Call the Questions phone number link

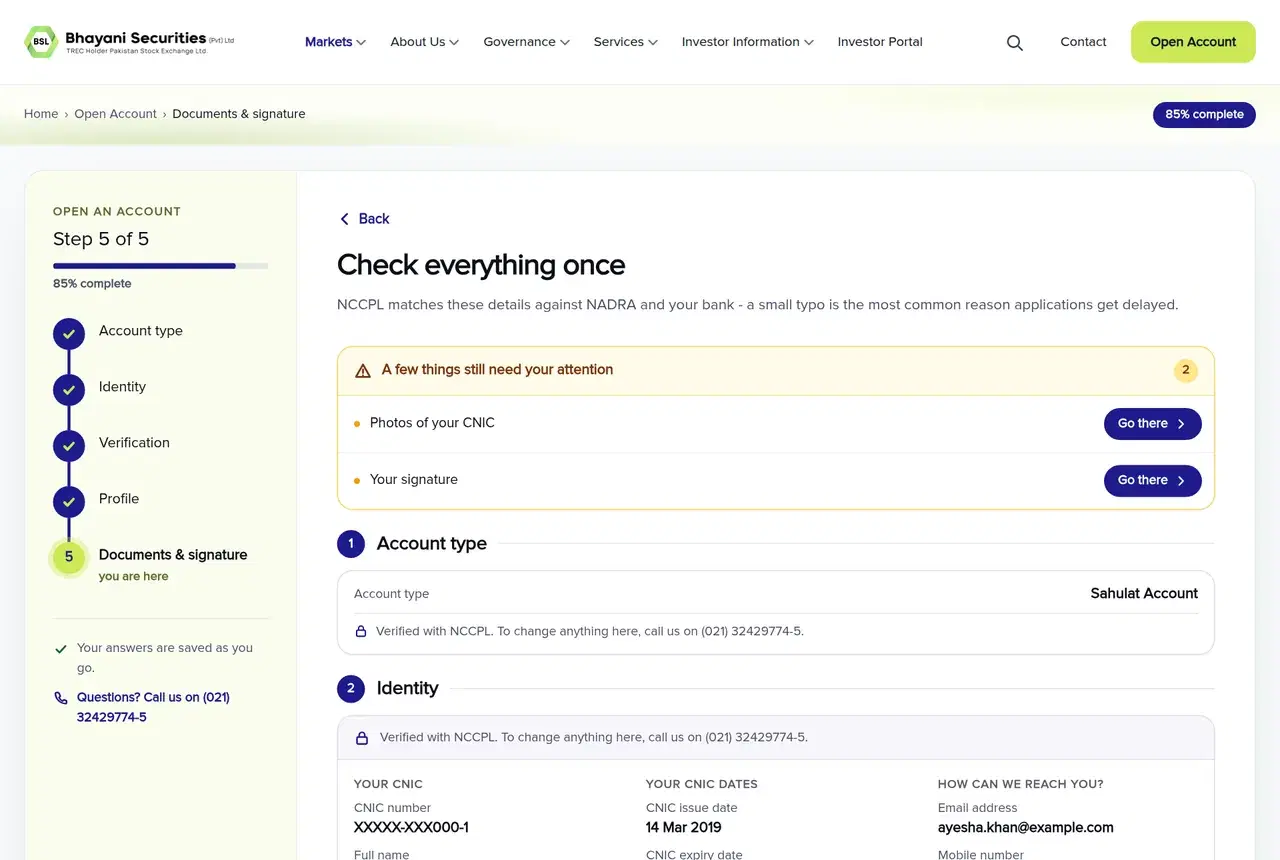tap(153, 708)
